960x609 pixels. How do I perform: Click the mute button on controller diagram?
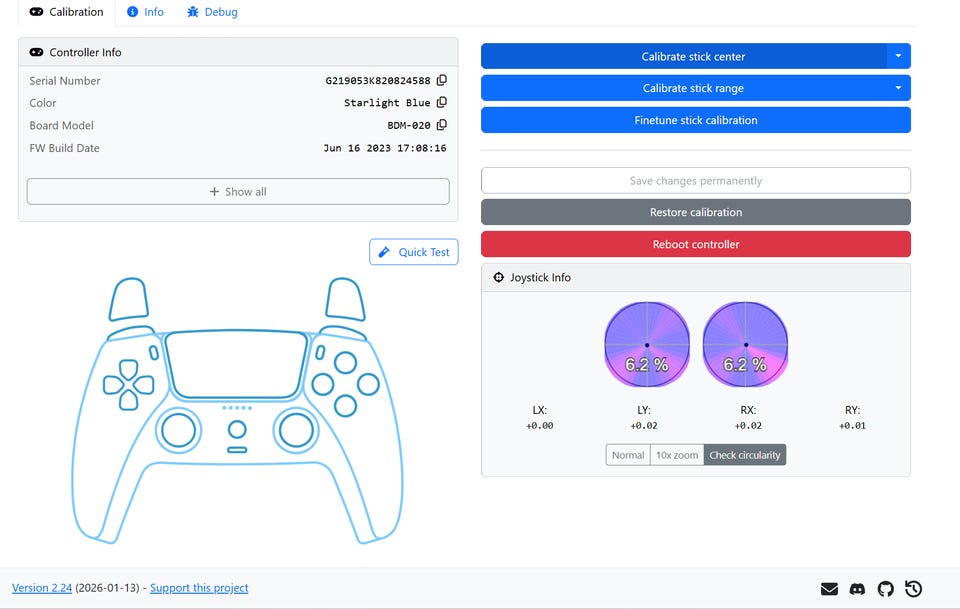(x=237, y=450)
